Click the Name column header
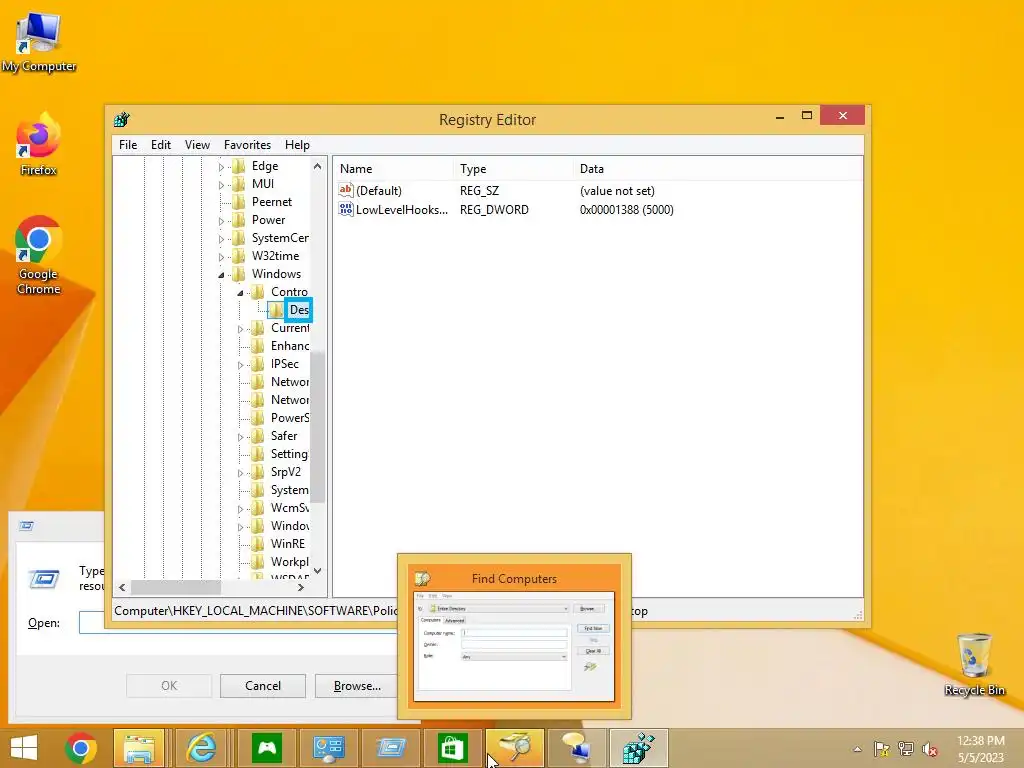This screenshot has width=1024, height=768. [393, 168]
